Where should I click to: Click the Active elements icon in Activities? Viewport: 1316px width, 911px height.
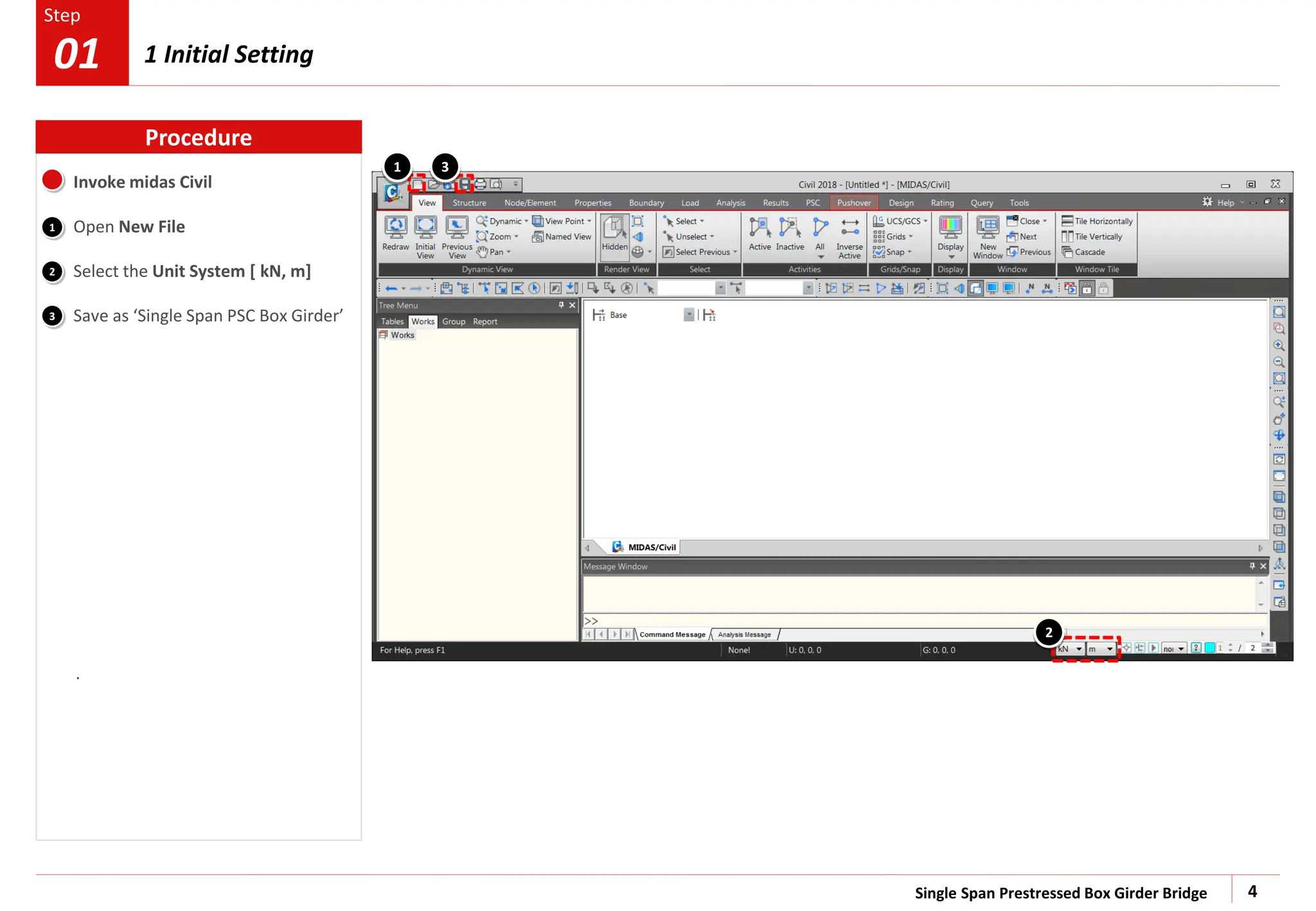coord(760,227)
